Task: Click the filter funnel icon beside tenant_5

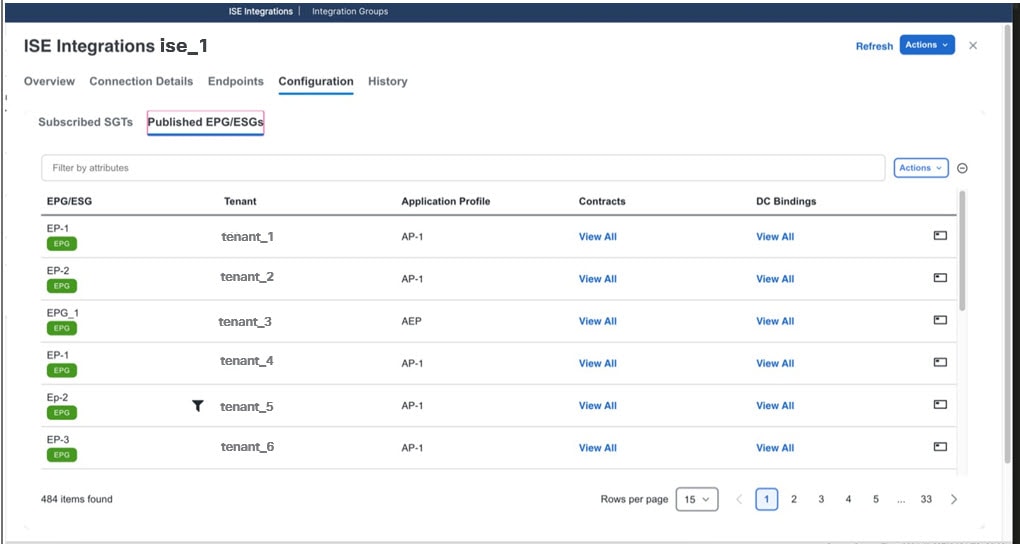Action: (x=198, y=405)
